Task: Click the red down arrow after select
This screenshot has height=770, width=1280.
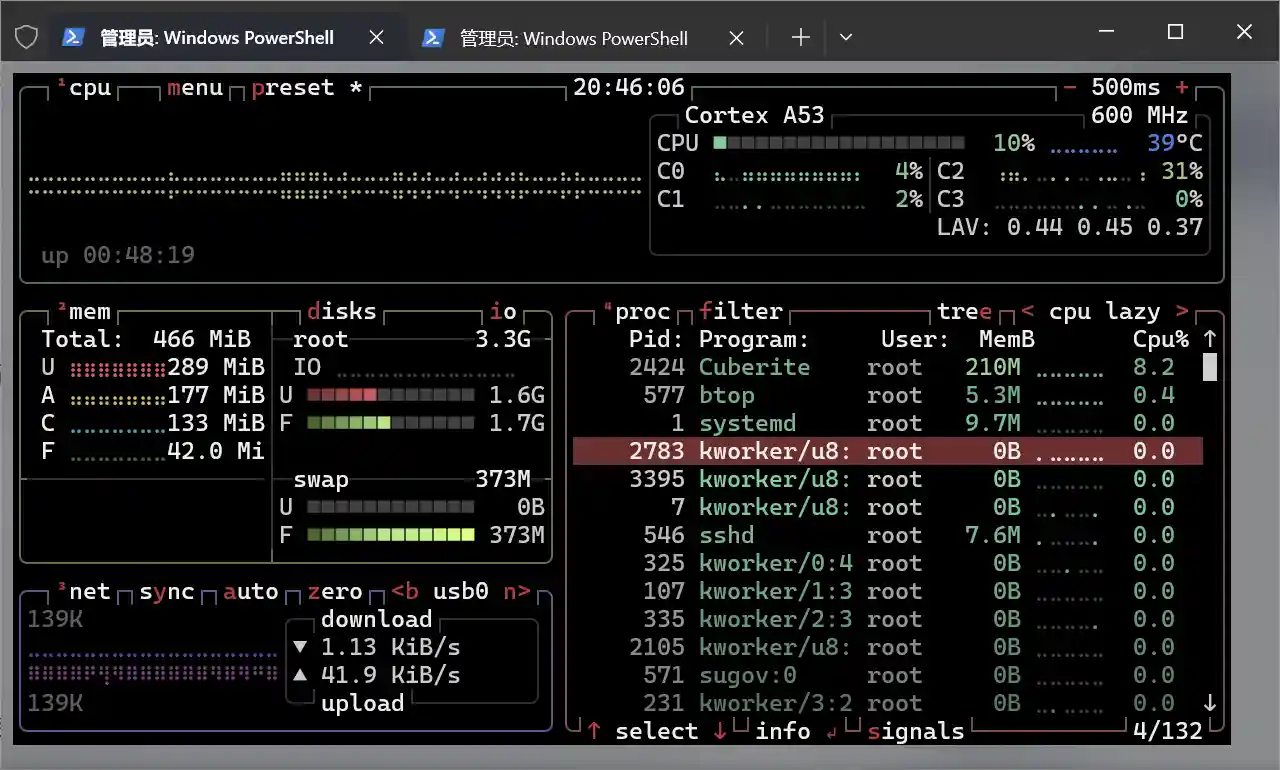Action: point(719,731)
